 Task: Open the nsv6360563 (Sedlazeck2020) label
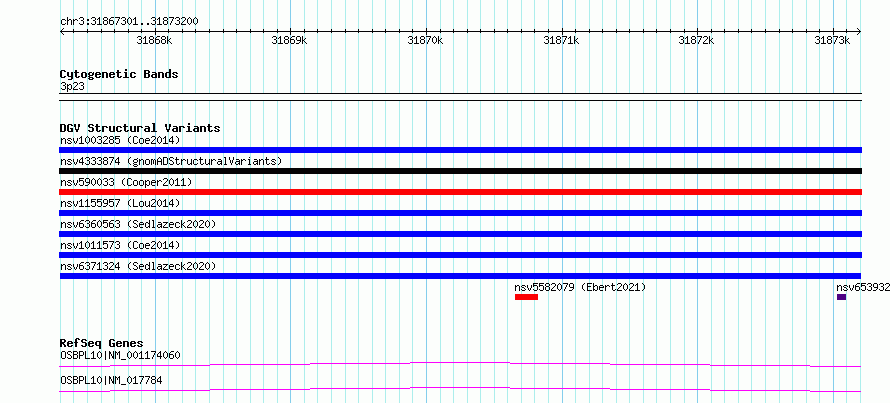coord(138,224)
